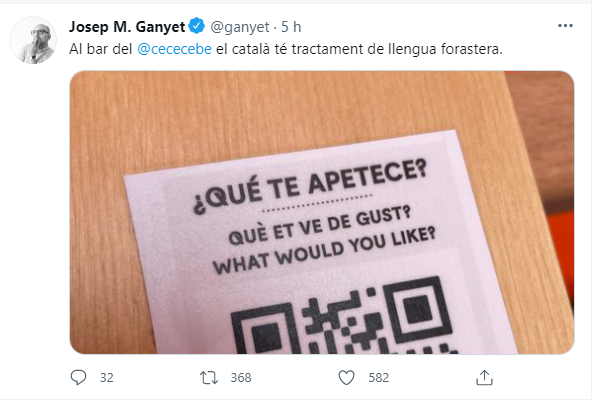Open the share upload icon
This screenshot has width=597, height=401.
pyautogui.click(x=484, y=378)
